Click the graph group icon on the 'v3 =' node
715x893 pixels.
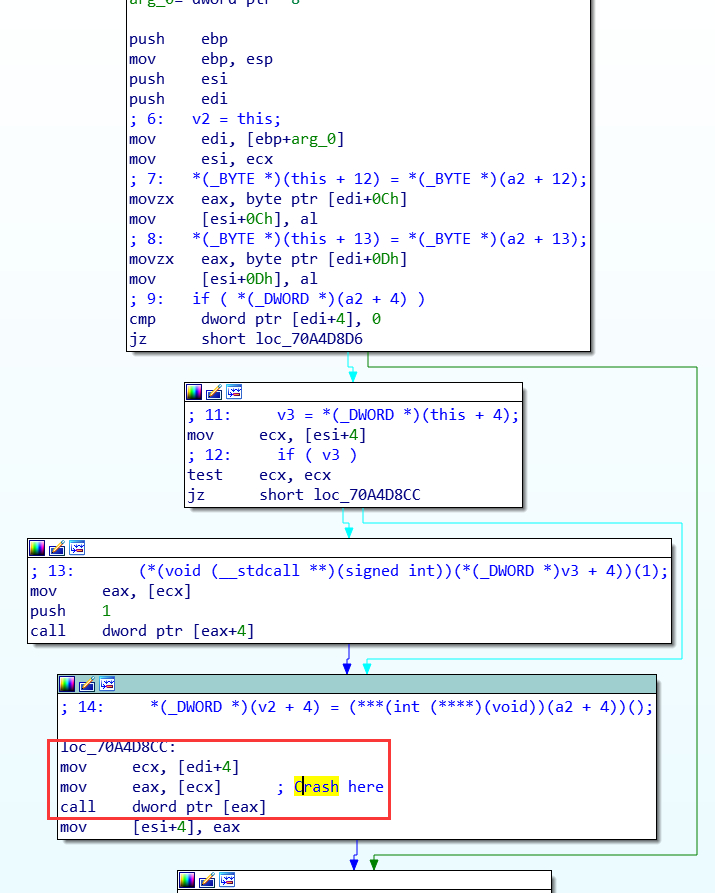click(234, 392)
